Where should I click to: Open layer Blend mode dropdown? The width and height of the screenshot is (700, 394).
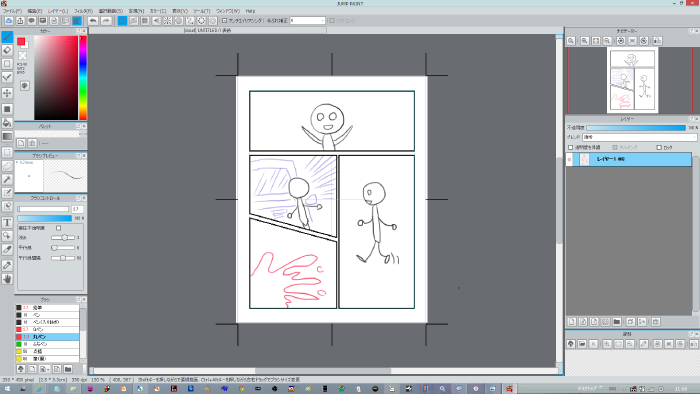tap(640, 137)
